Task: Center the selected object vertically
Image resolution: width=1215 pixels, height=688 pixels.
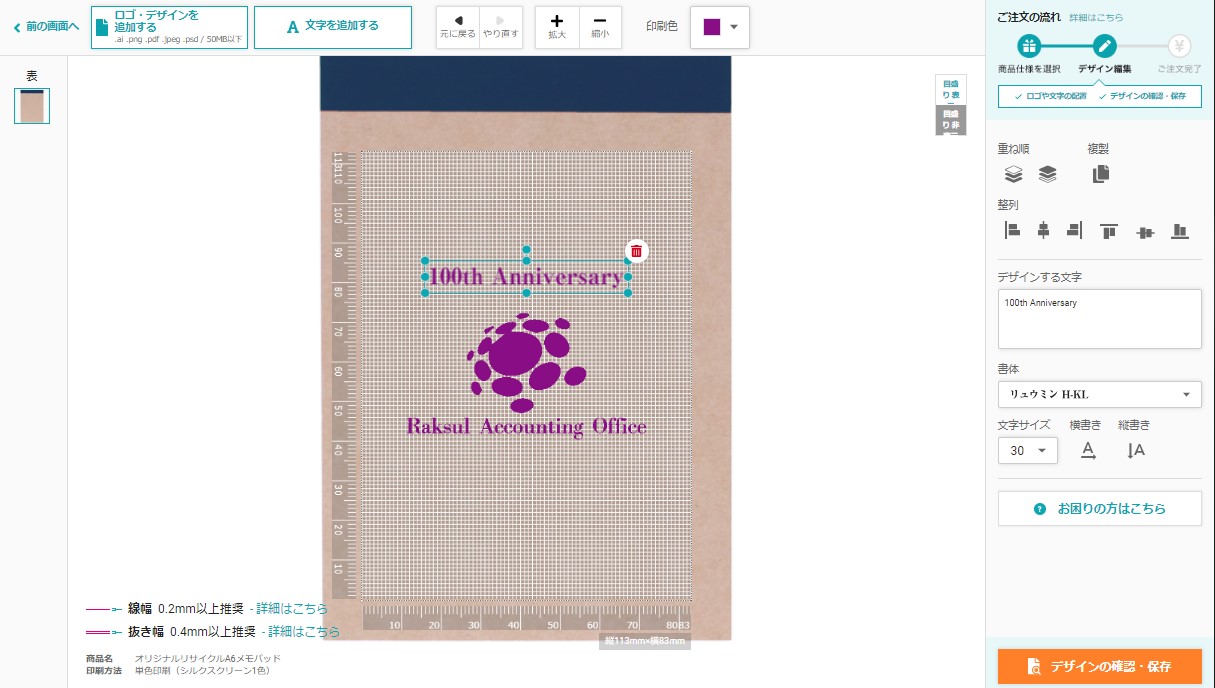Action: (x=1145, y=232)
